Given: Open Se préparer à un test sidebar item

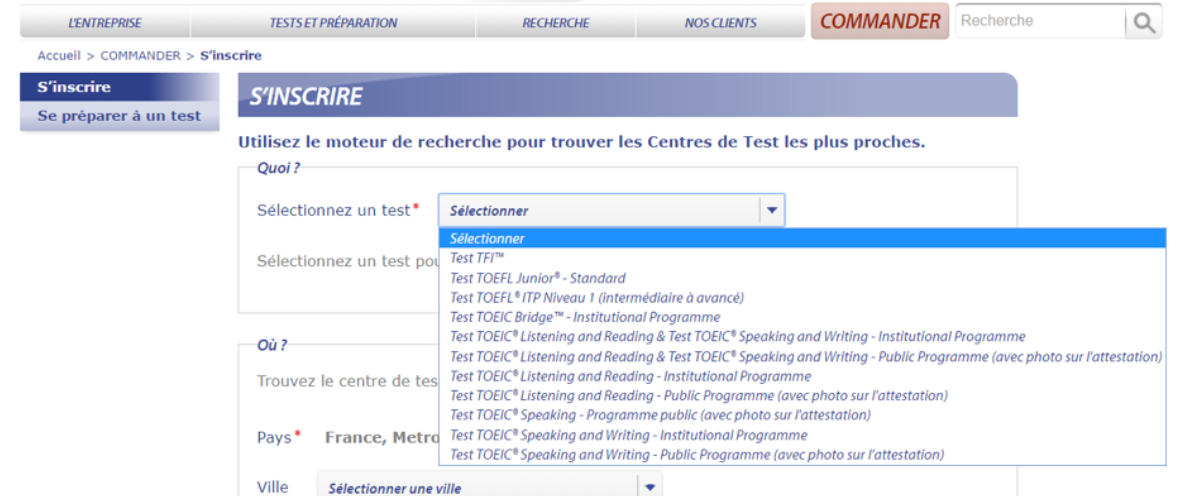Looking at the screenshot, I should 119,116.
